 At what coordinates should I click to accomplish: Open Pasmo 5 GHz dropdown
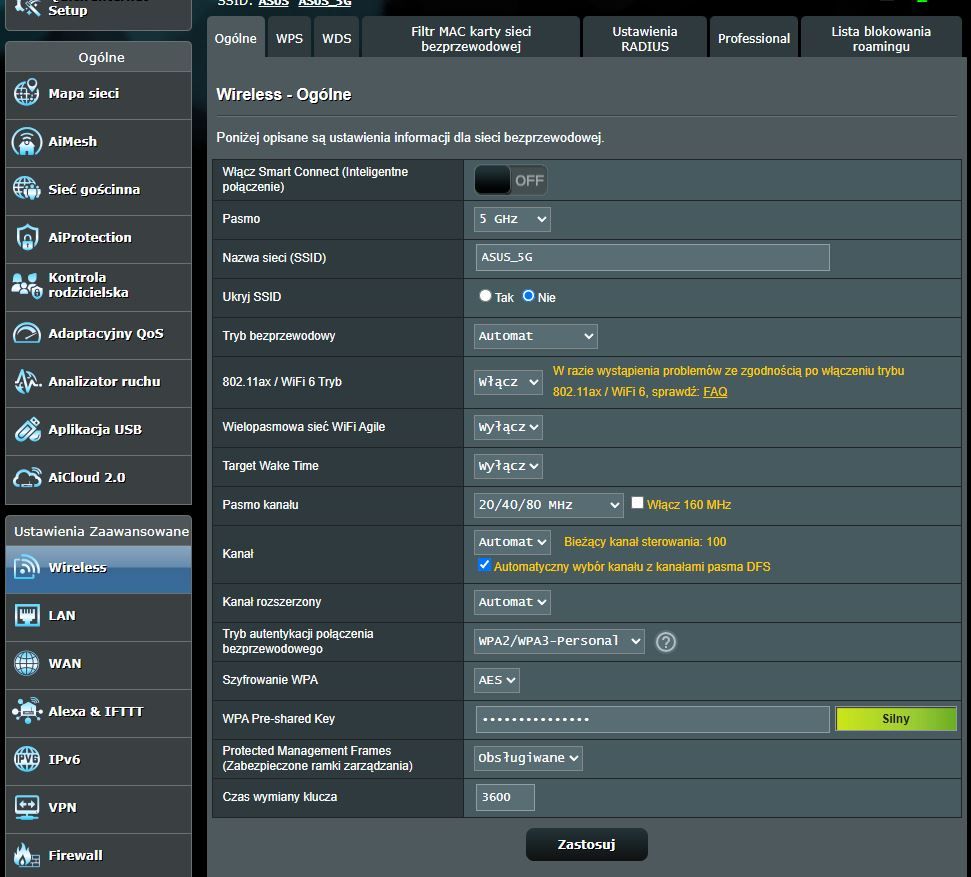(512, 219)
